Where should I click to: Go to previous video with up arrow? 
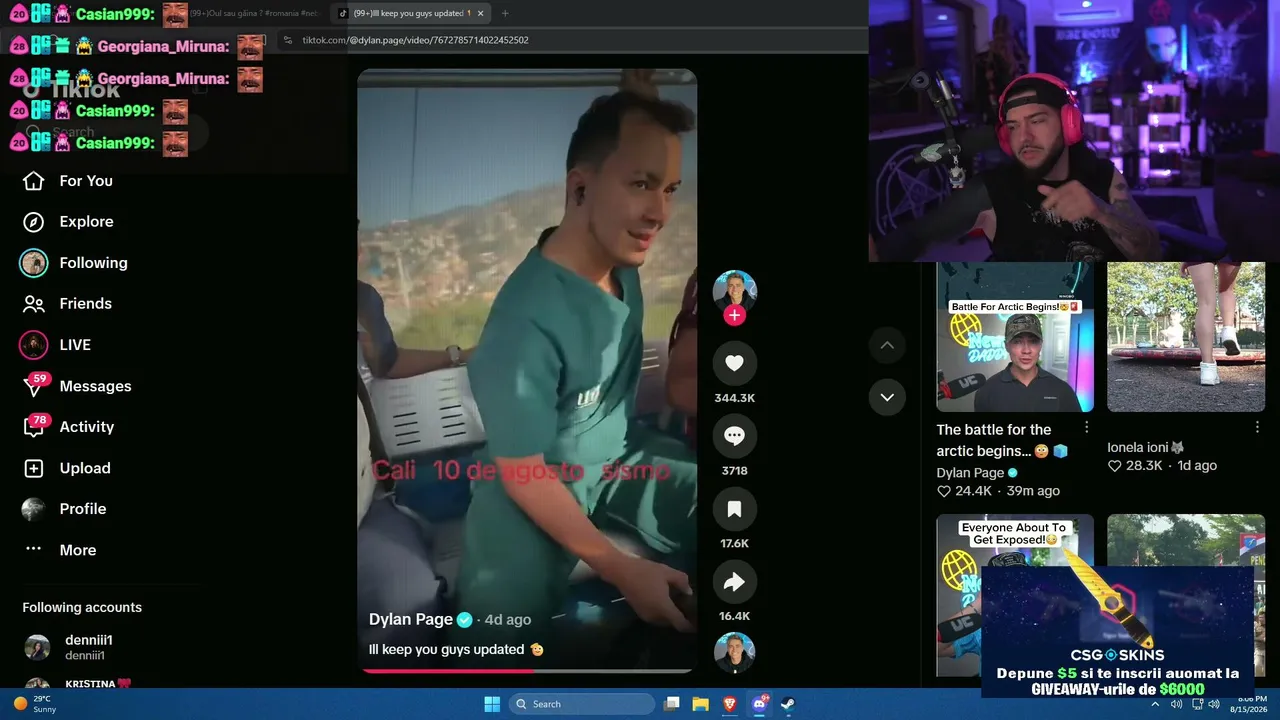coord(887,346)
